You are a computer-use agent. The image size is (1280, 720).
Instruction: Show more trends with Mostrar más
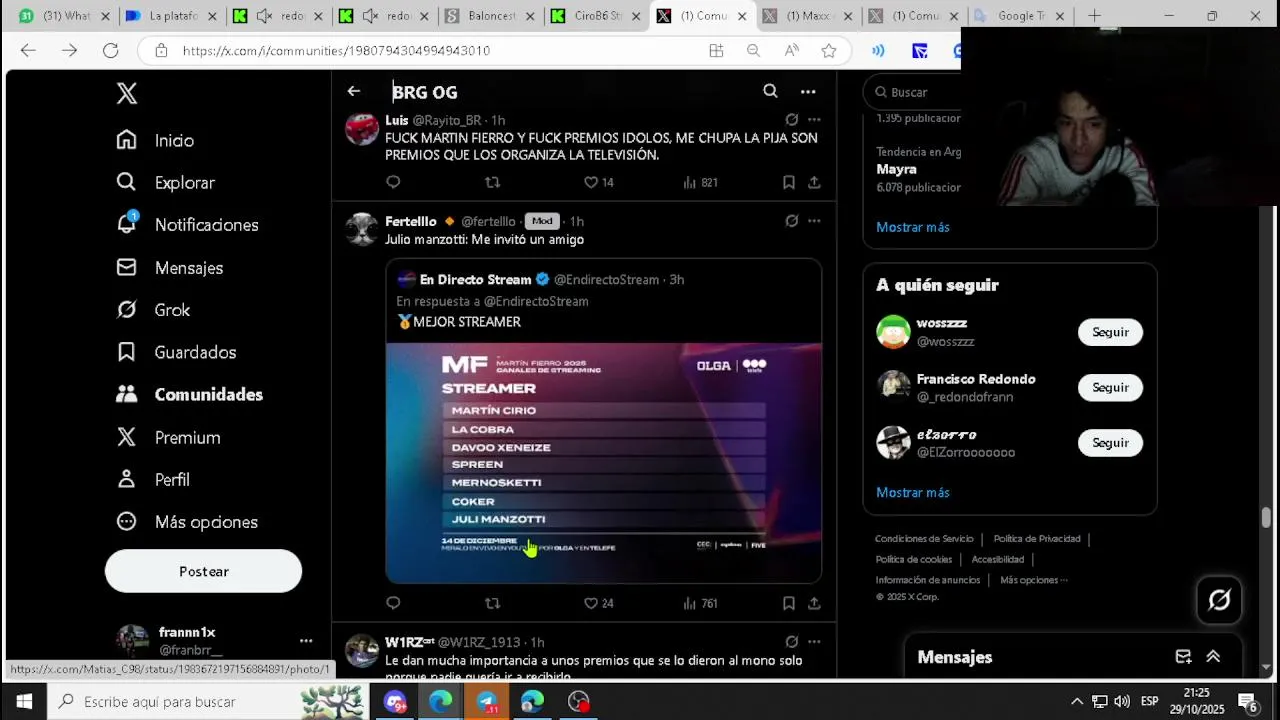[x=913, y=227]
